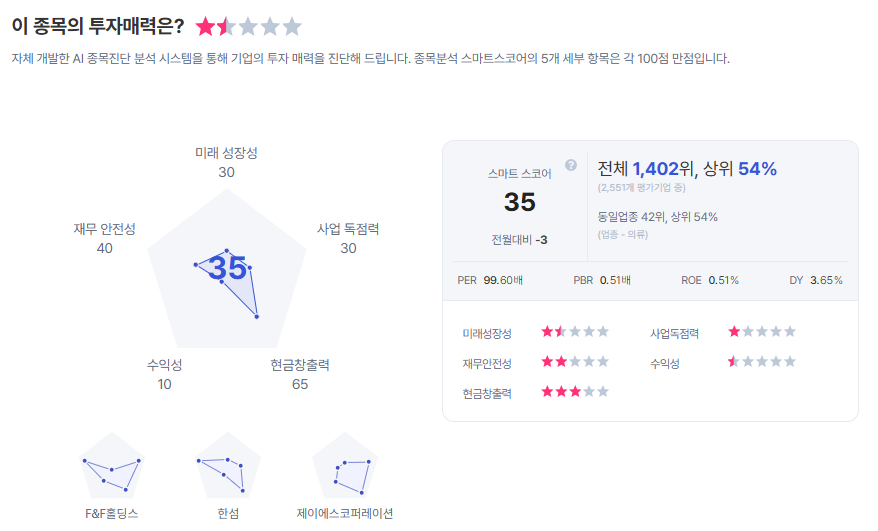878x531 pixels.
Task: Click the 현금창출력 radar axis label
Action: click(x=300, y=365)
